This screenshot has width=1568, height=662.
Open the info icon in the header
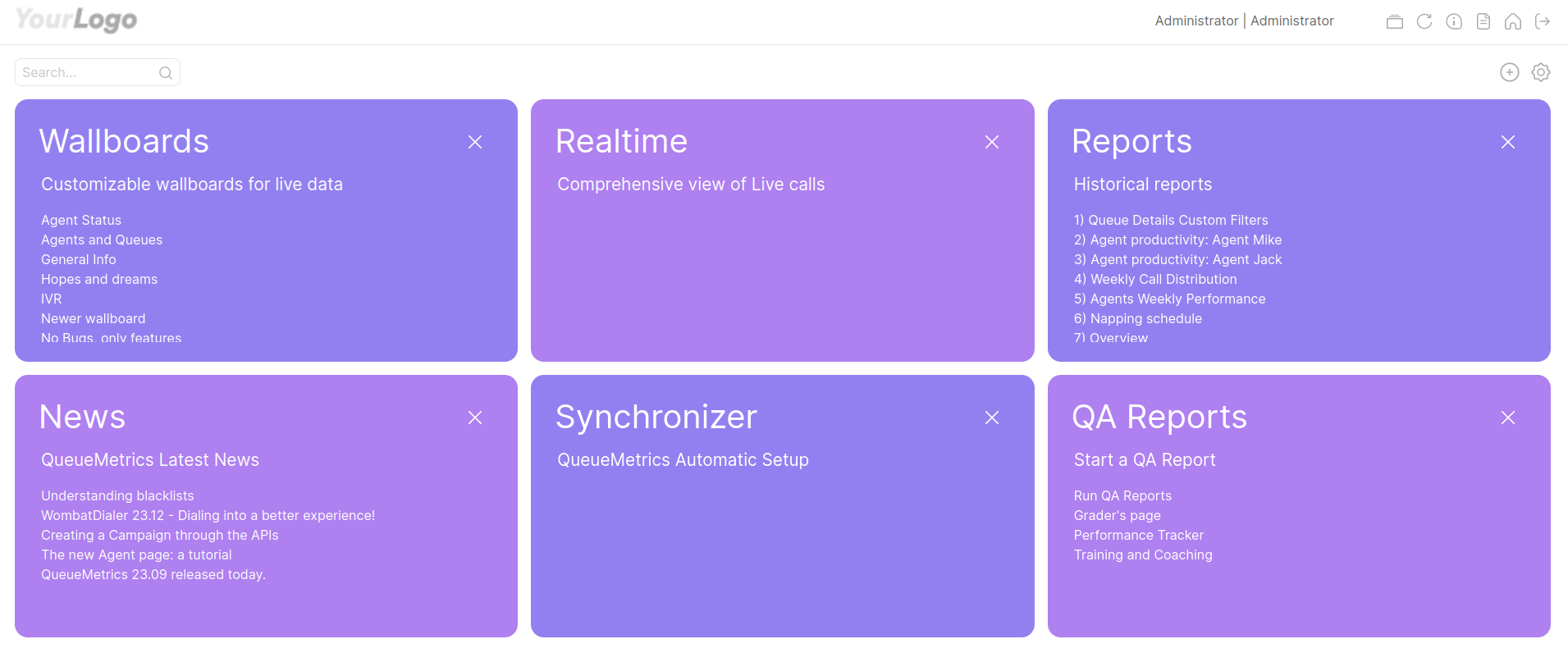[1453, 21]
